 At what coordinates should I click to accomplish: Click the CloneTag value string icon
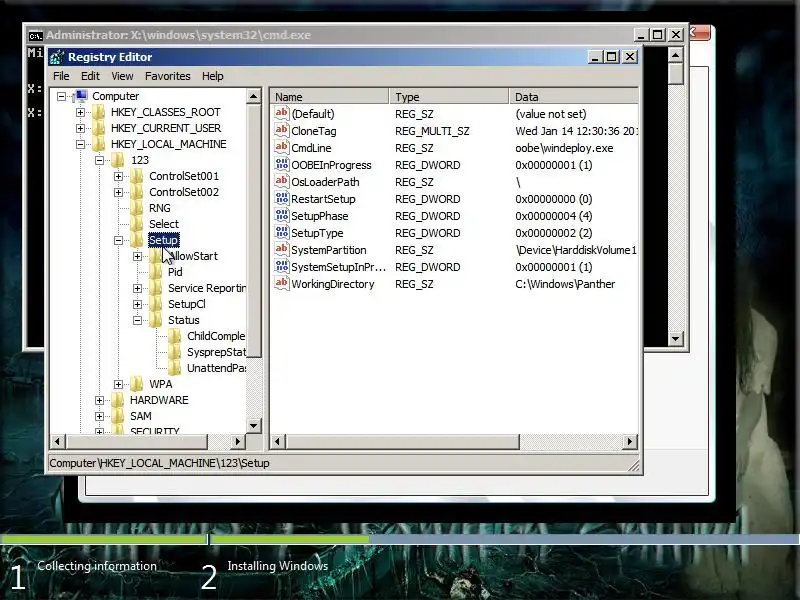pos(282,130)
